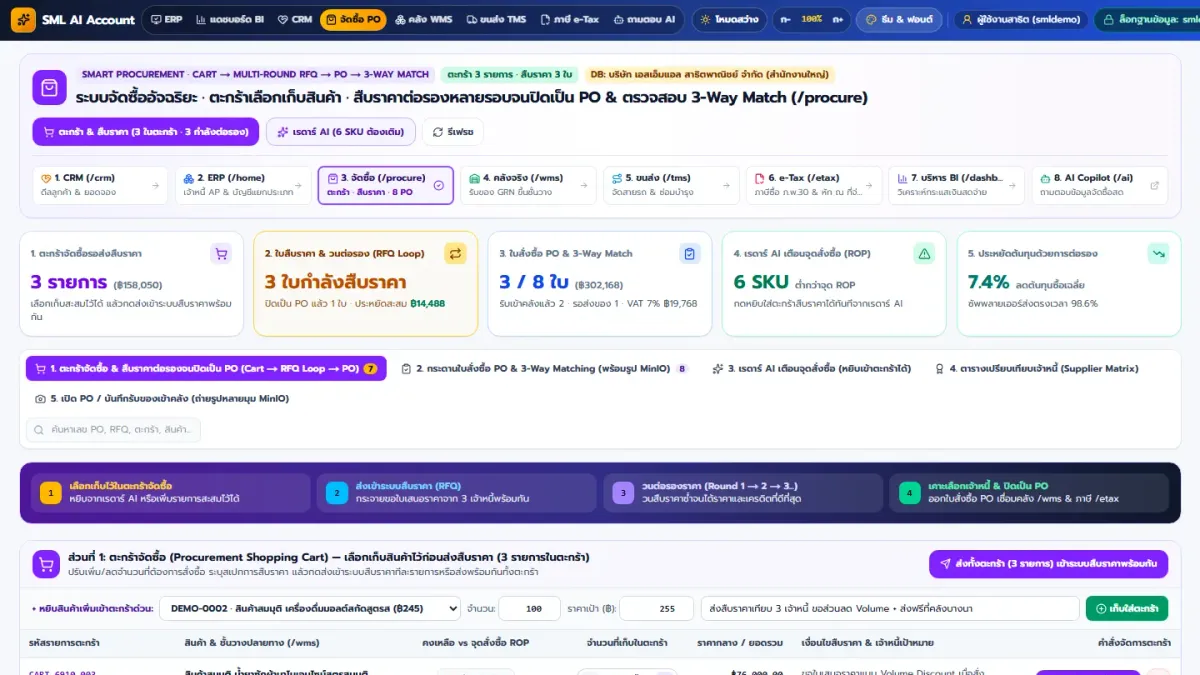
Task: Click the step 4 green number badge
Action: coord(909,493)
